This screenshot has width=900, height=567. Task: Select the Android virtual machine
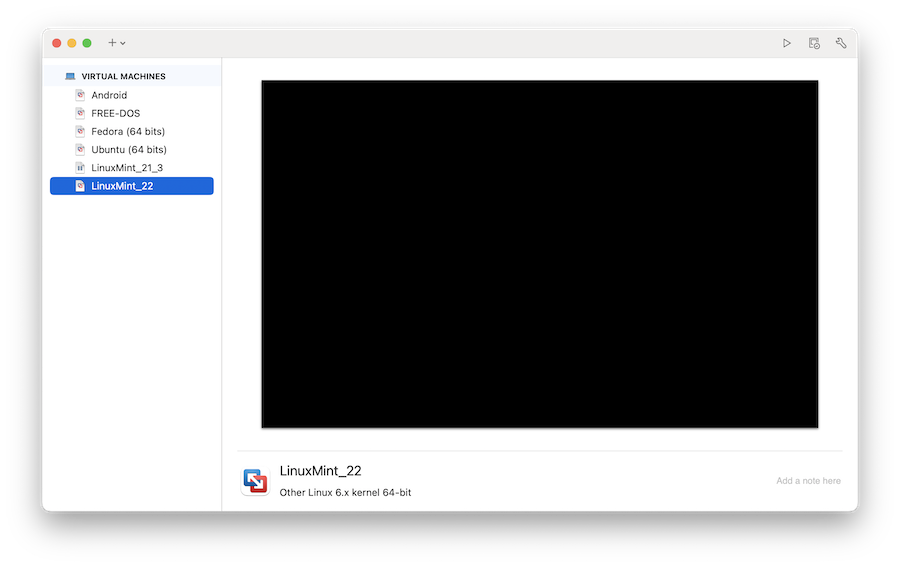[x=109, y=95]
